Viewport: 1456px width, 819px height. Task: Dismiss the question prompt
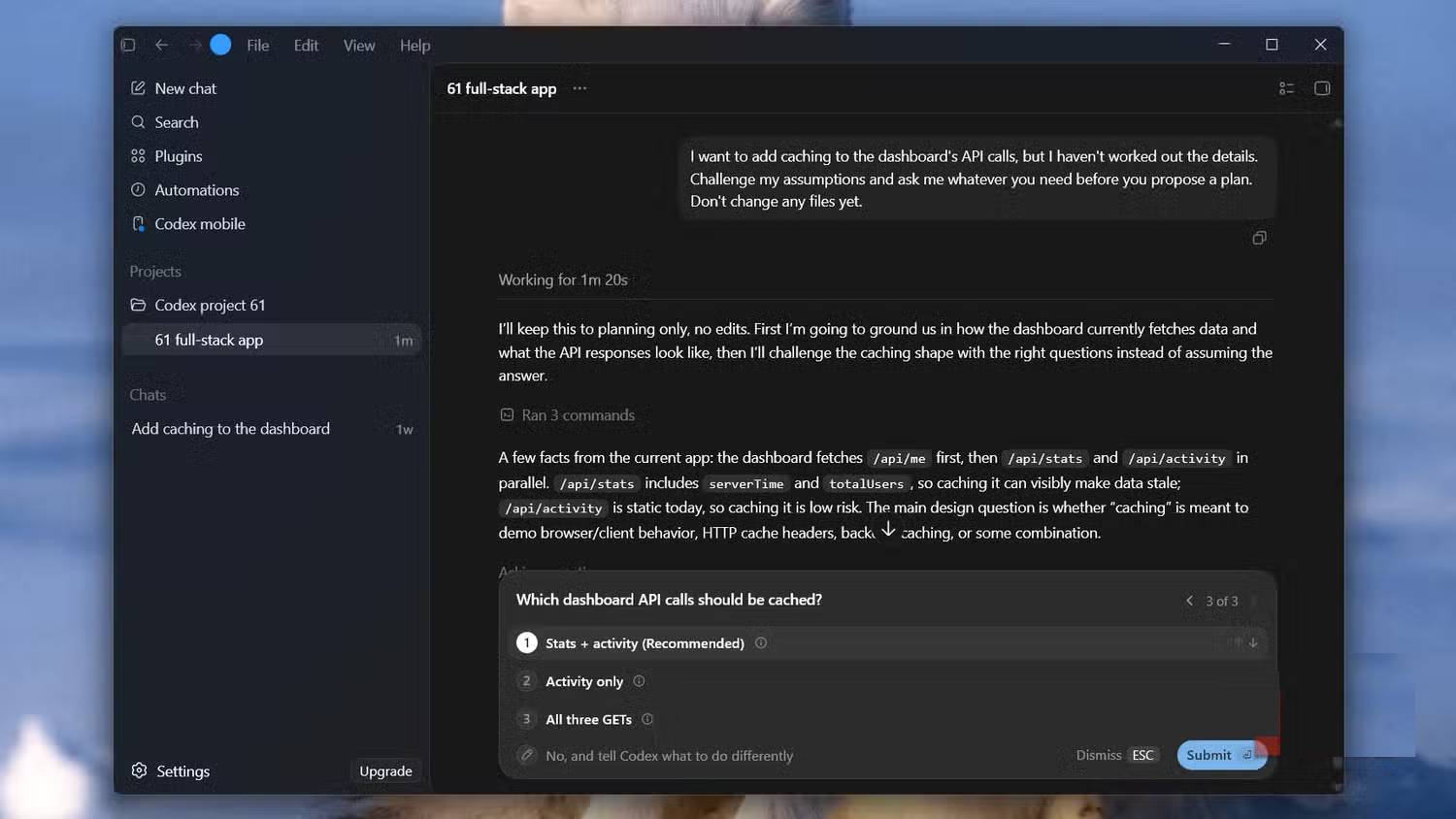1116,755
